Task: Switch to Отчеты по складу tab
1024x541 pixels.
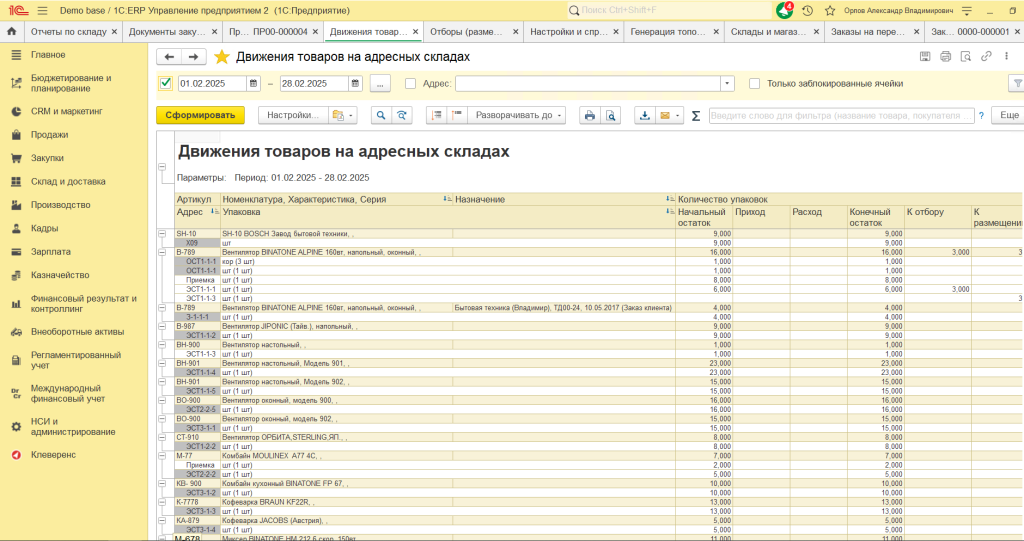Action: click(68, 31)
